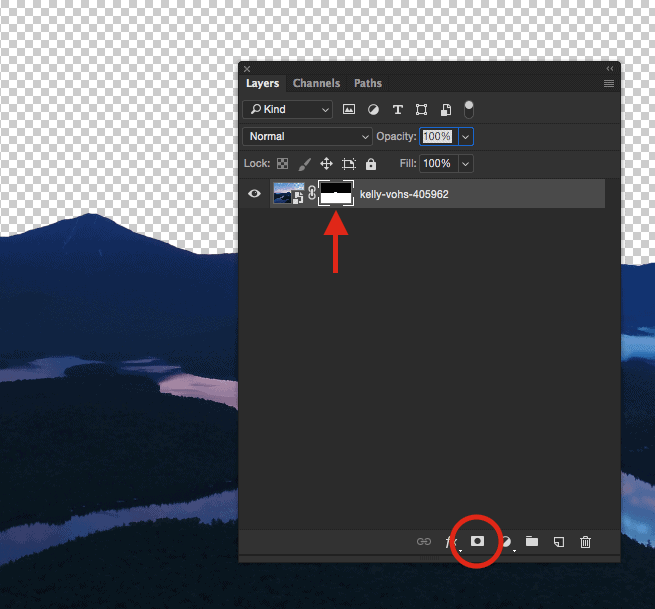655x609 pixels.
Task: Expand the Opacity slider dropdown arrow
Action: tap(466, 136)
